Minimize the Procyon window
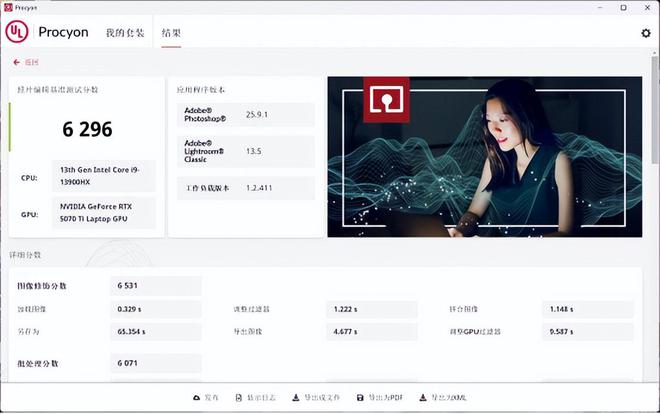Image resolution: width=660 pixels, height=414 pixels. (x=600, y=8)
